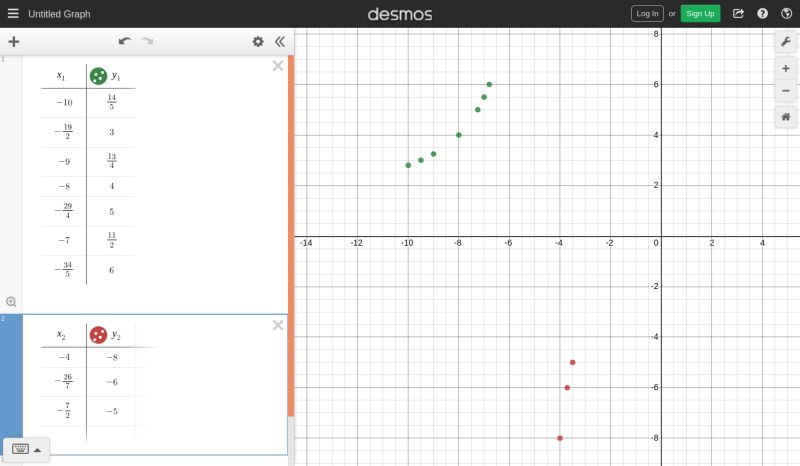Click table cell with value 13/4
This screenshot has width=800, height=466.
[111, 161]
